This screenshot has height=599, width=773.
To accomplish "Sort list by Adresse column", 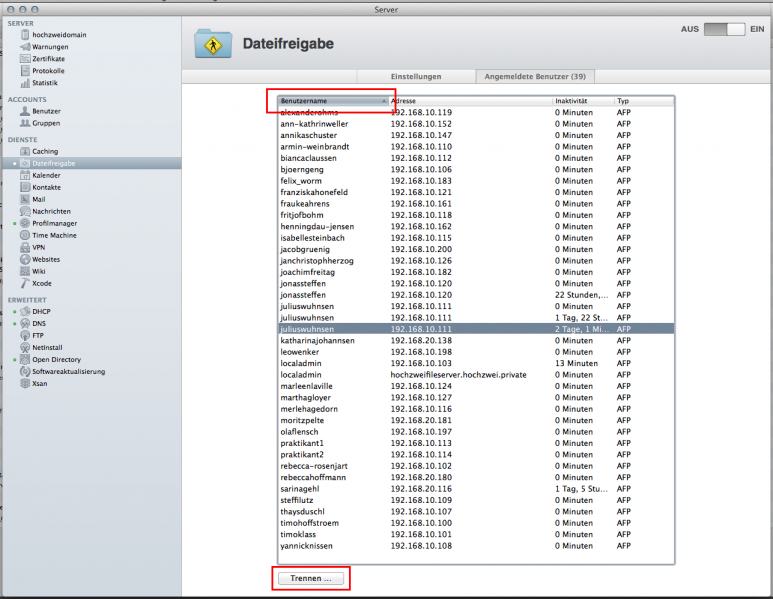I will 470,101.
